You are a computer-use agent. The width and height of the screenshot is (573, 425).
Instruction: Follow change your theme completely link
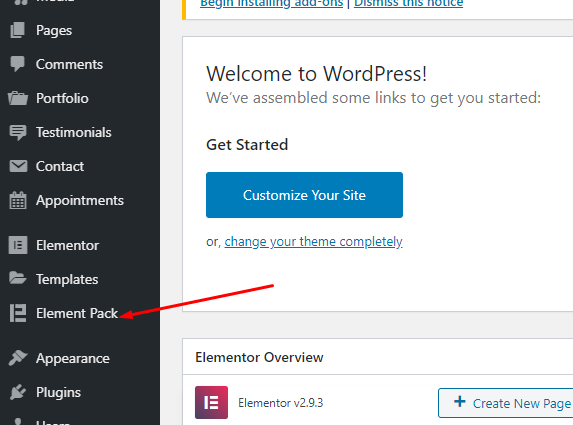click(313, 242)
